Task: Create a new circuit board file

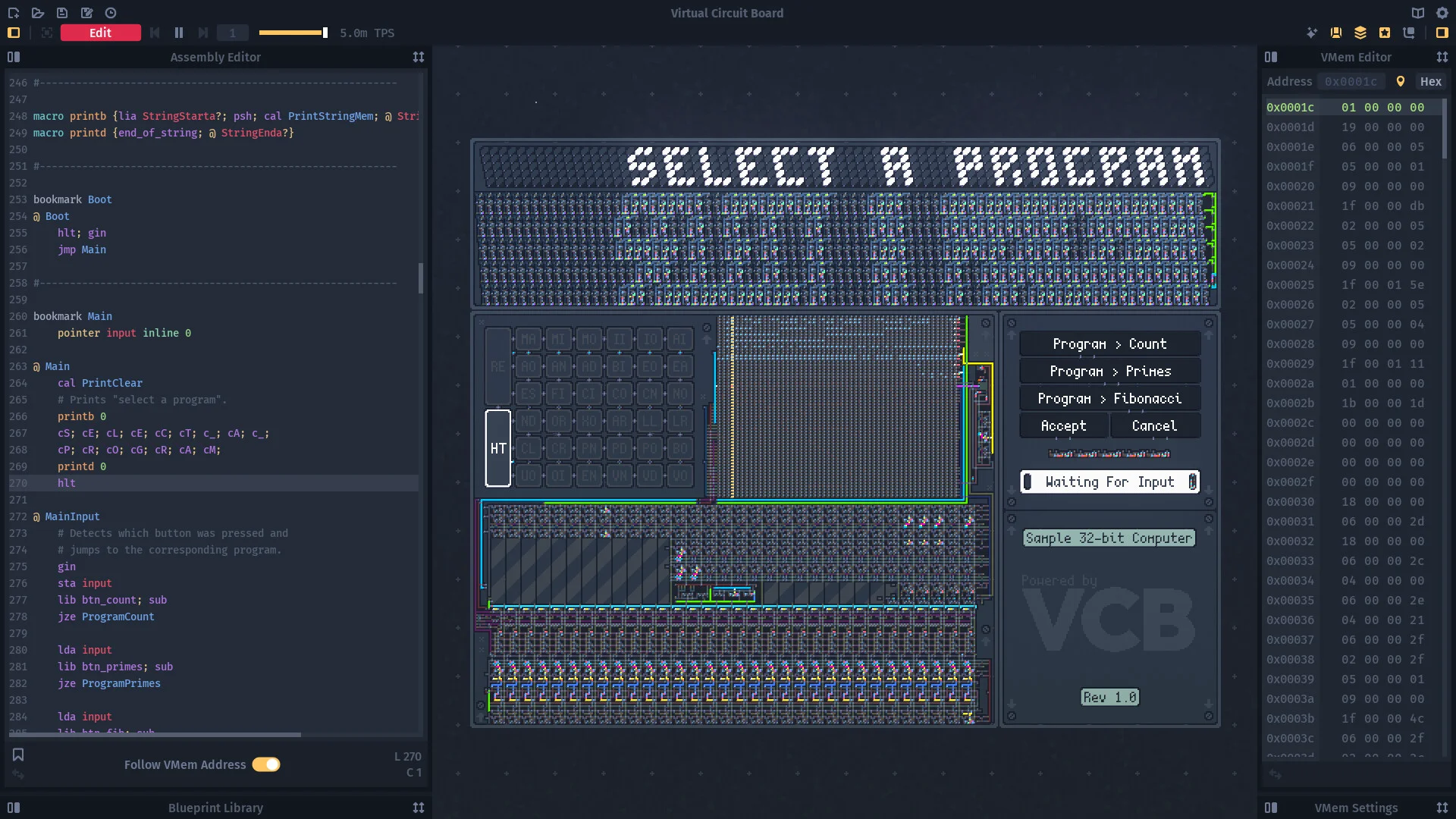Action: 14,13
